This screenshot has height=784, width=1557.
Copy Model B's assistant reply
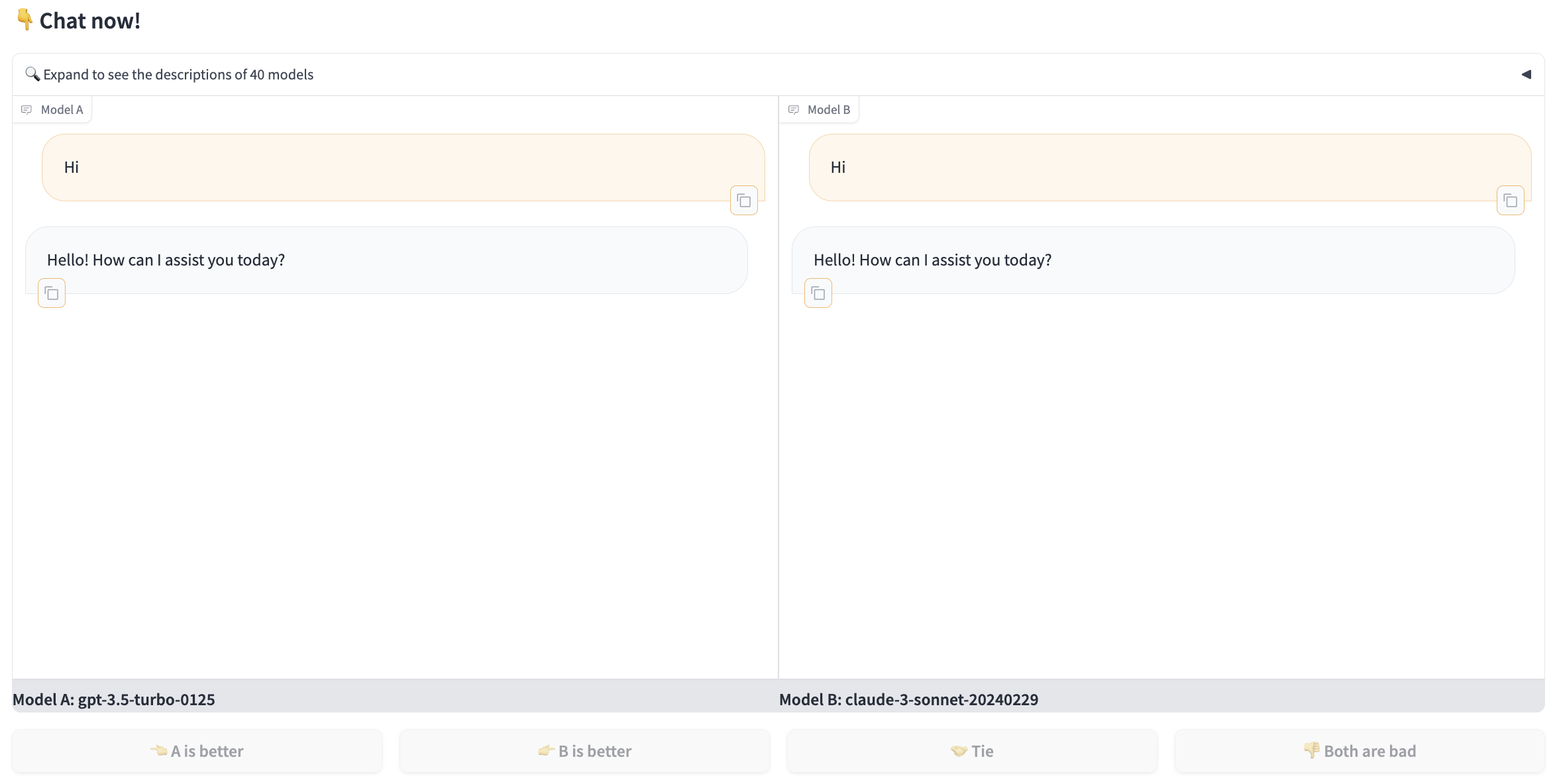click(x=818, y=293)
